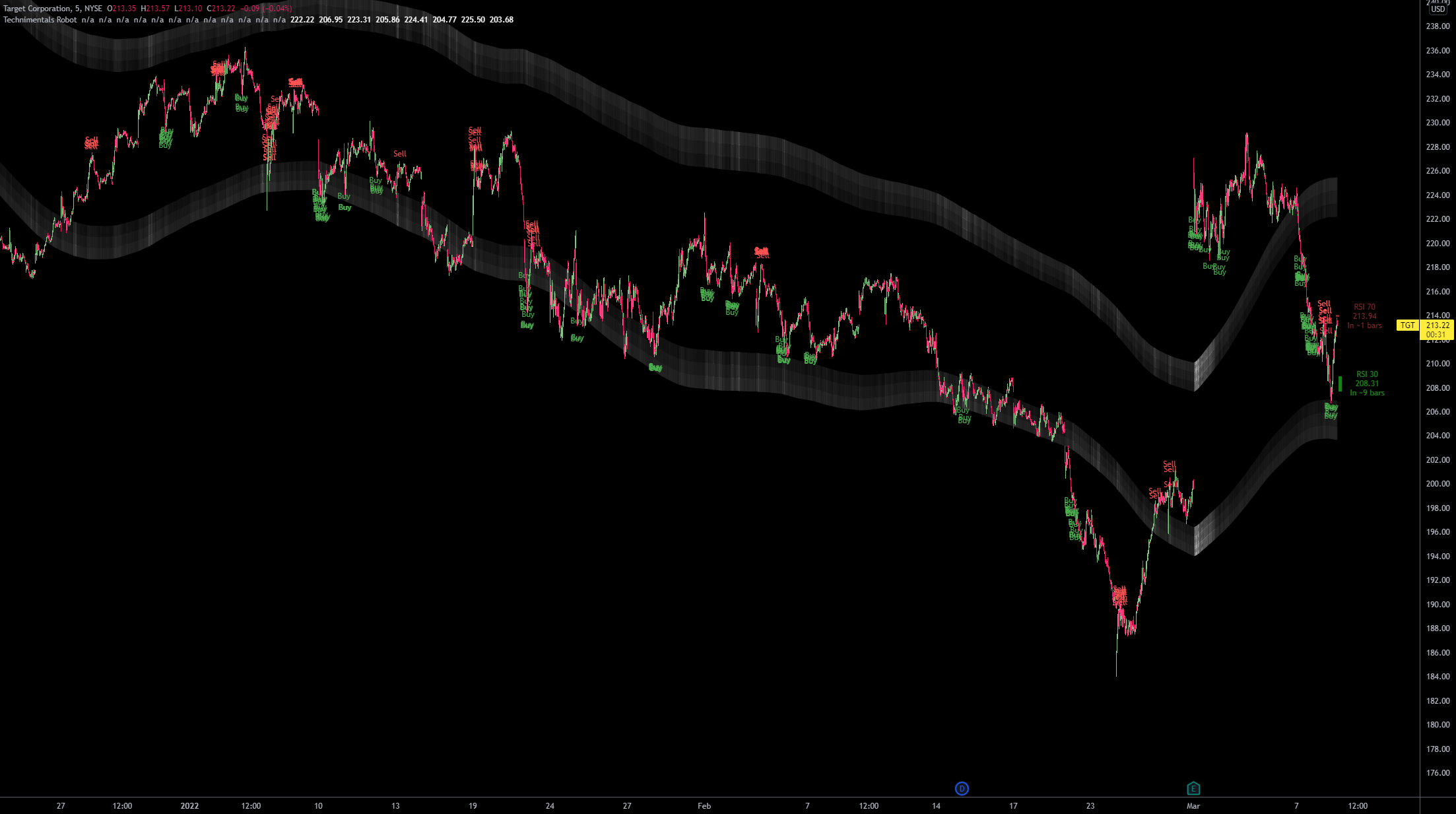Select the Technimentals Robot indicator legend
The image size is (1456, 814).
pyautogui.click(x=40, y=20)
